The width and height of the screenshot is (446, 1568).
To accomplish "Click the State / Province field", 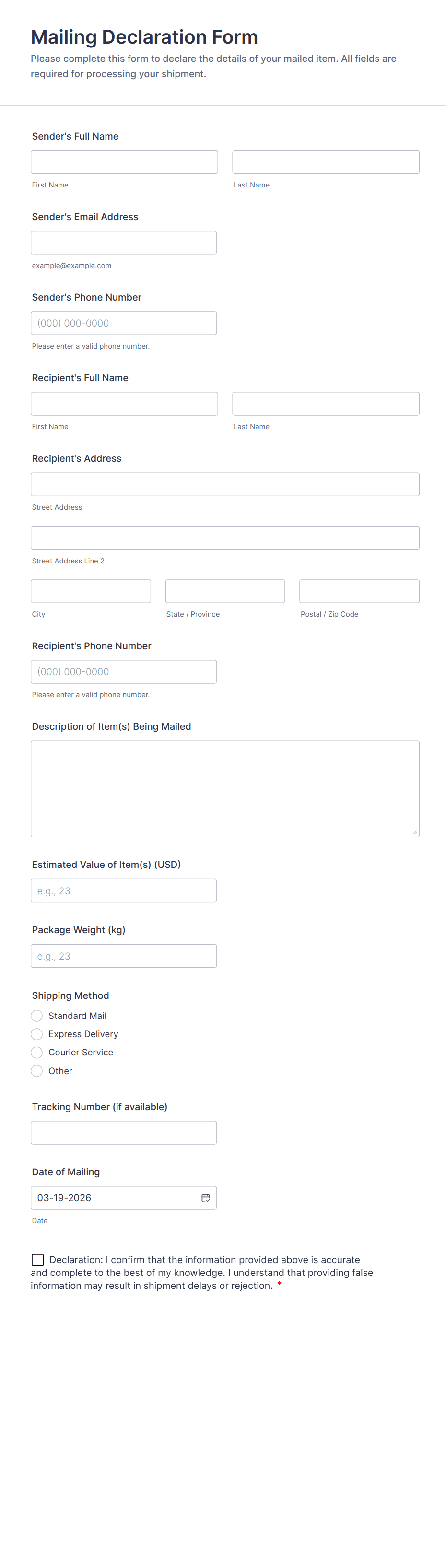I will click(224, 590).
